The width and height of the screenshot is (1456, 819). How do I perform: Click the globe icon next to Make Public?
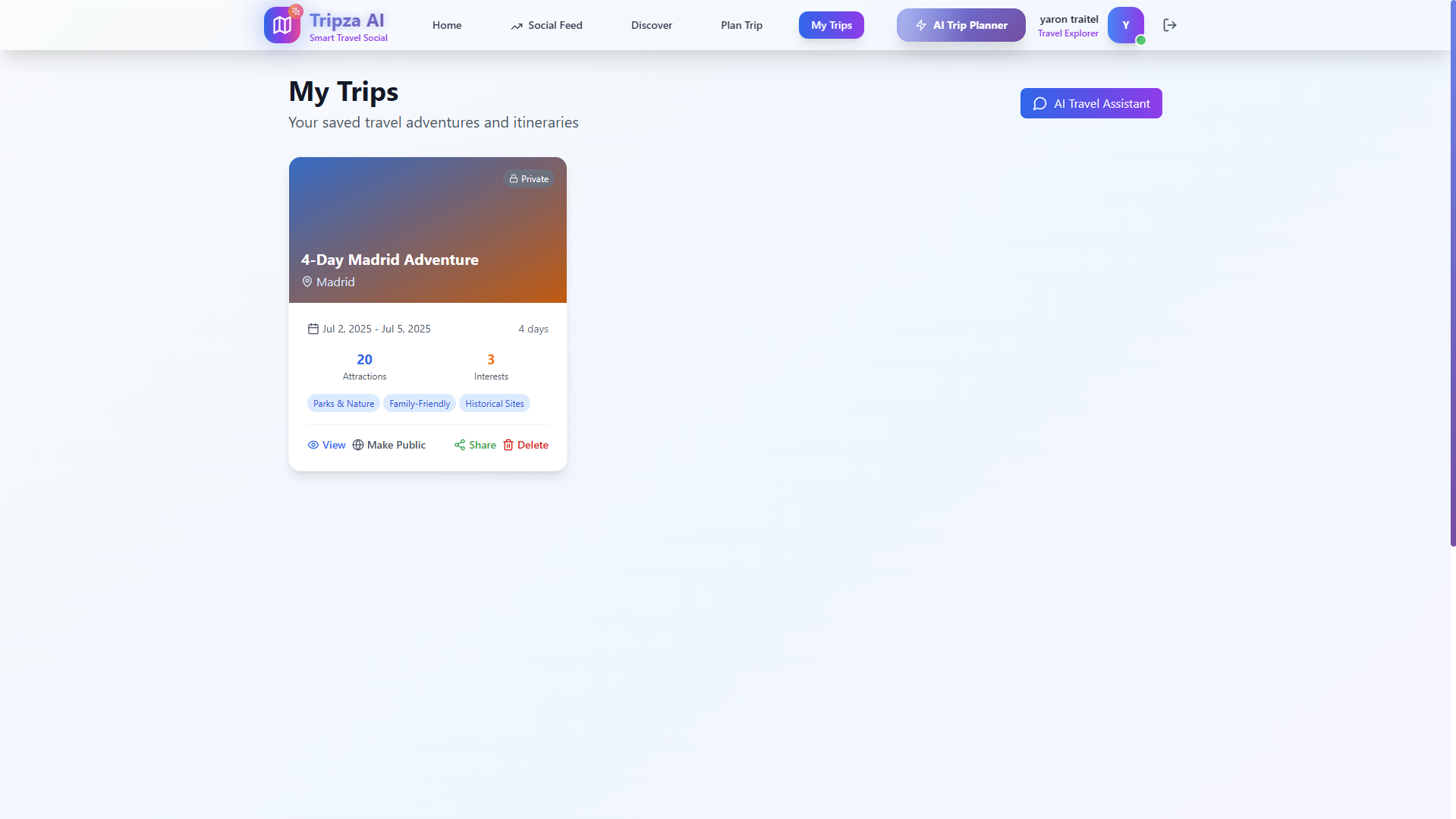(358, 445)
